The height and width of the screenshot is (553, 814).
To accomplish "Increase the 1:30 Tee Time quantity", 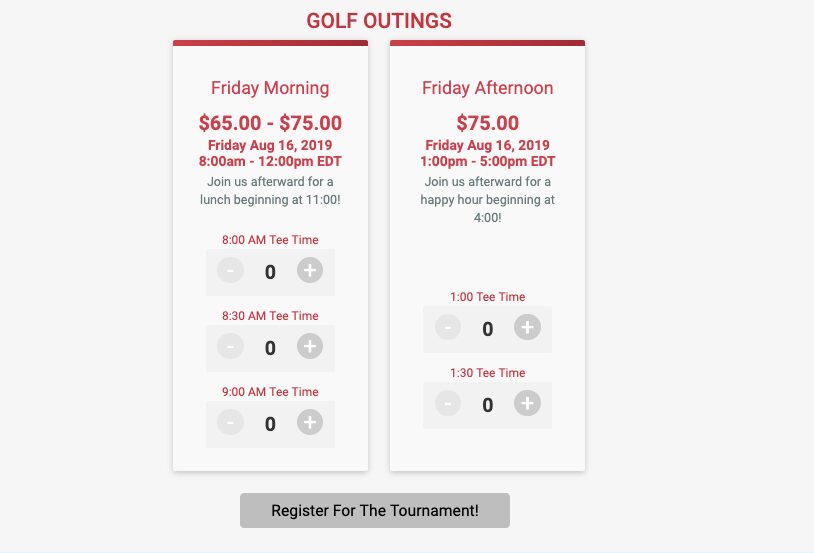I will coord(527,403).
